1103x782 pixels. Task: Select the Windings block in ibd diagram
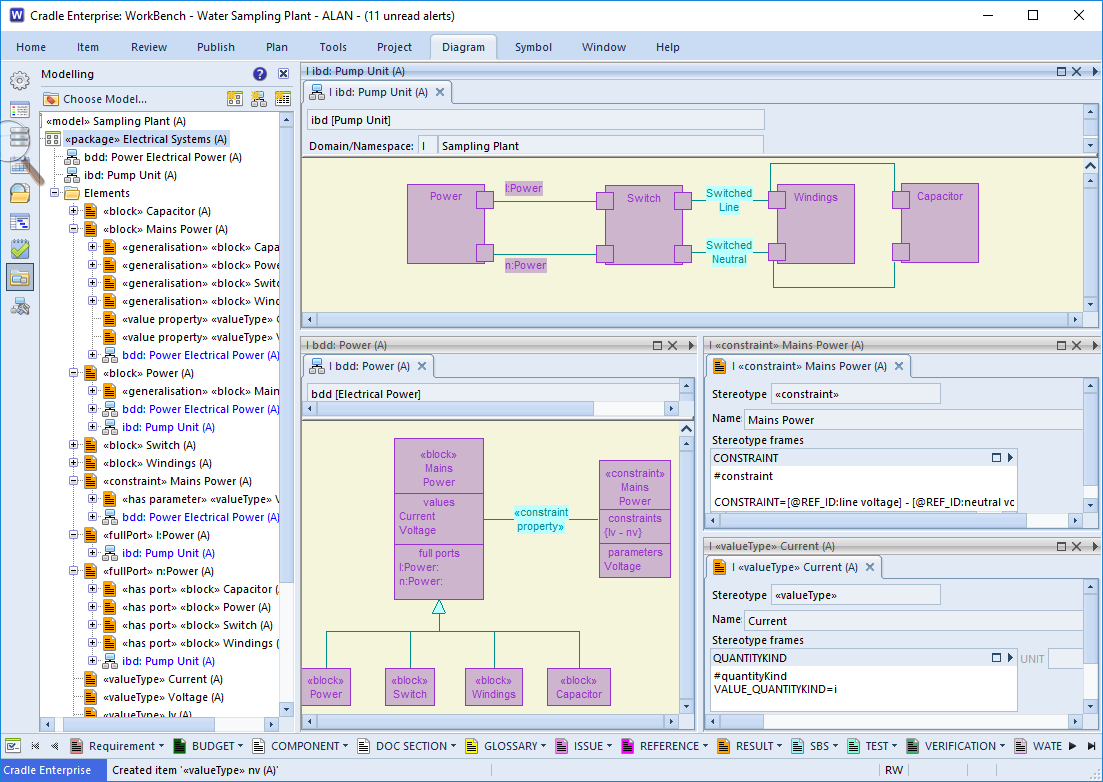pos(816,224)
